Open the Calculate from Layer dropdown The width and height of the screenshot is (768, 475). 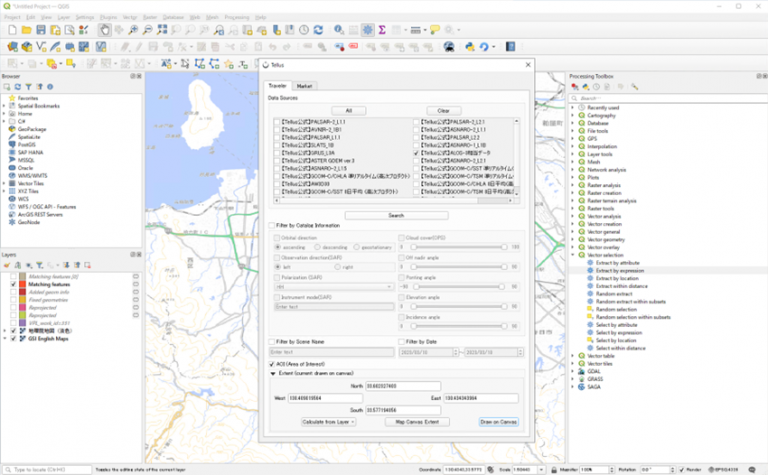click(329, 422)
